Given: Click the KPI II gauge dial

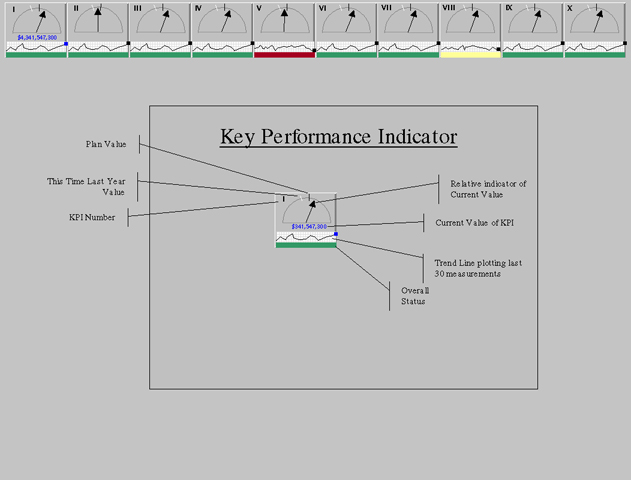Looking at the screenshot, I should 98,20.
